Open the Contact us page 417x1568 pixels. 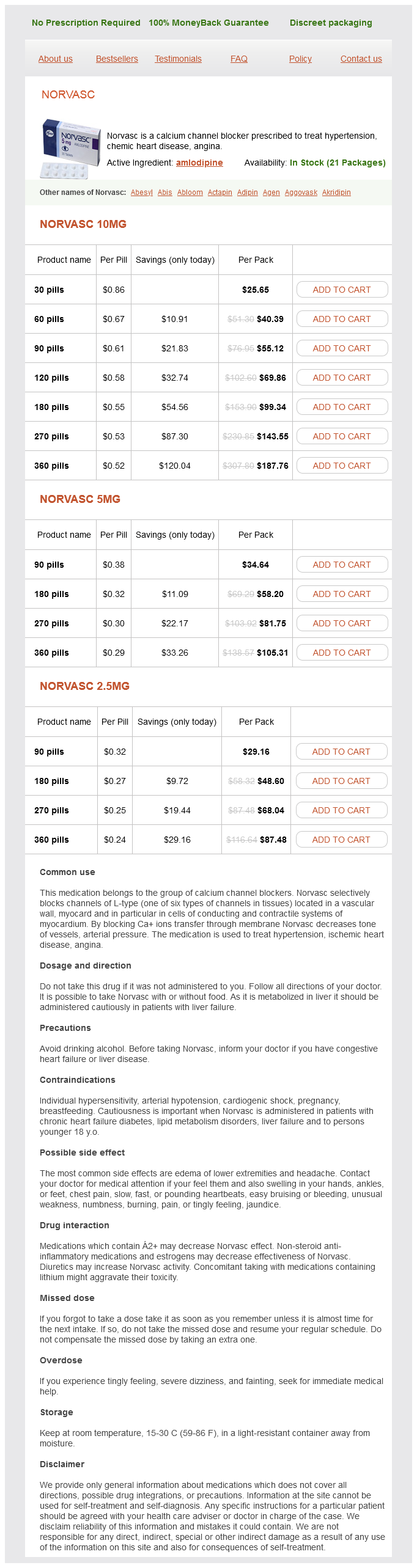pyautogui.click(x=361, y=59)
